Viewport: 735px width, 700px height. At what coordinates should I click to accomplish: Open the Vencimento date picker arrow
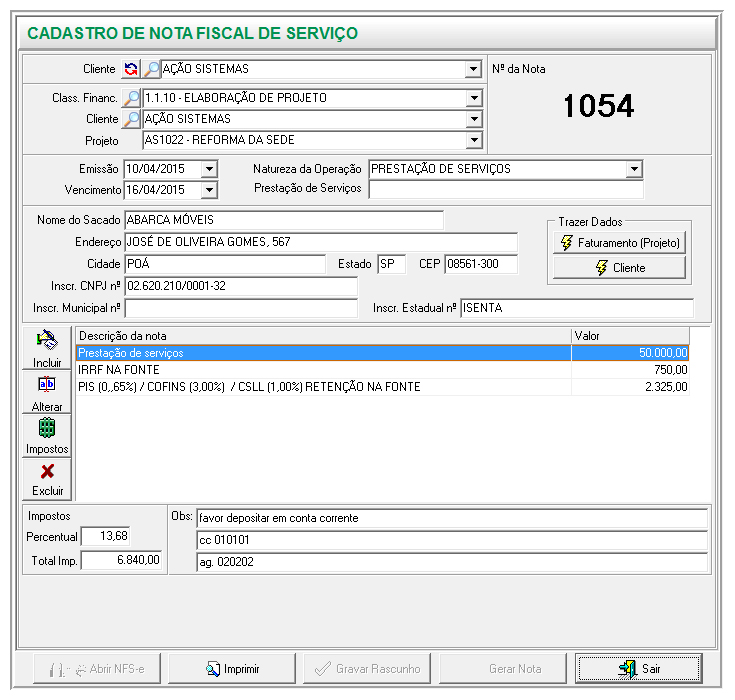tap(209, 190)
